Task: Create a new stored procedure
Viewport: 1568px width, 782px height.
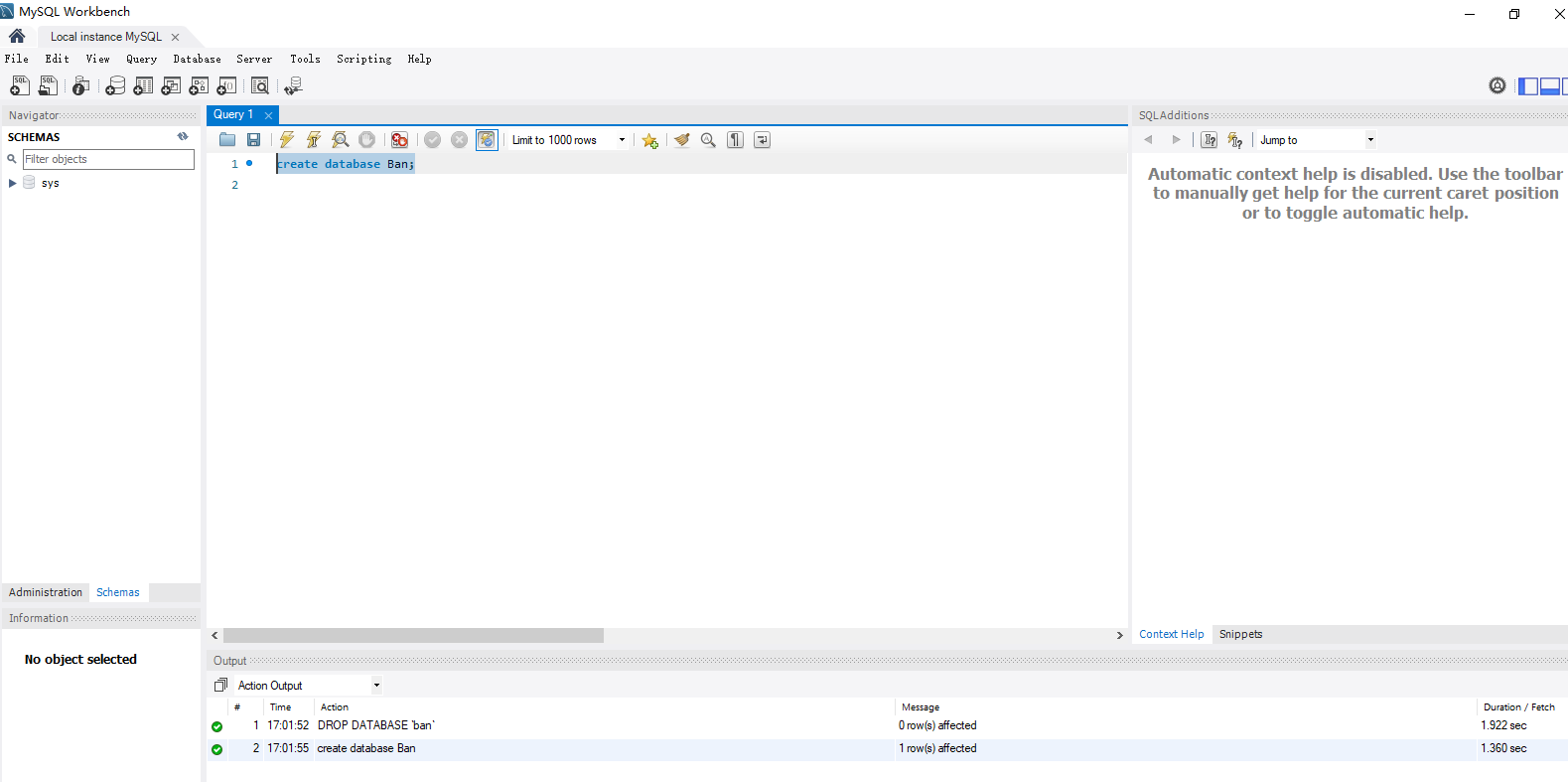Action: (x=199, y=85)
